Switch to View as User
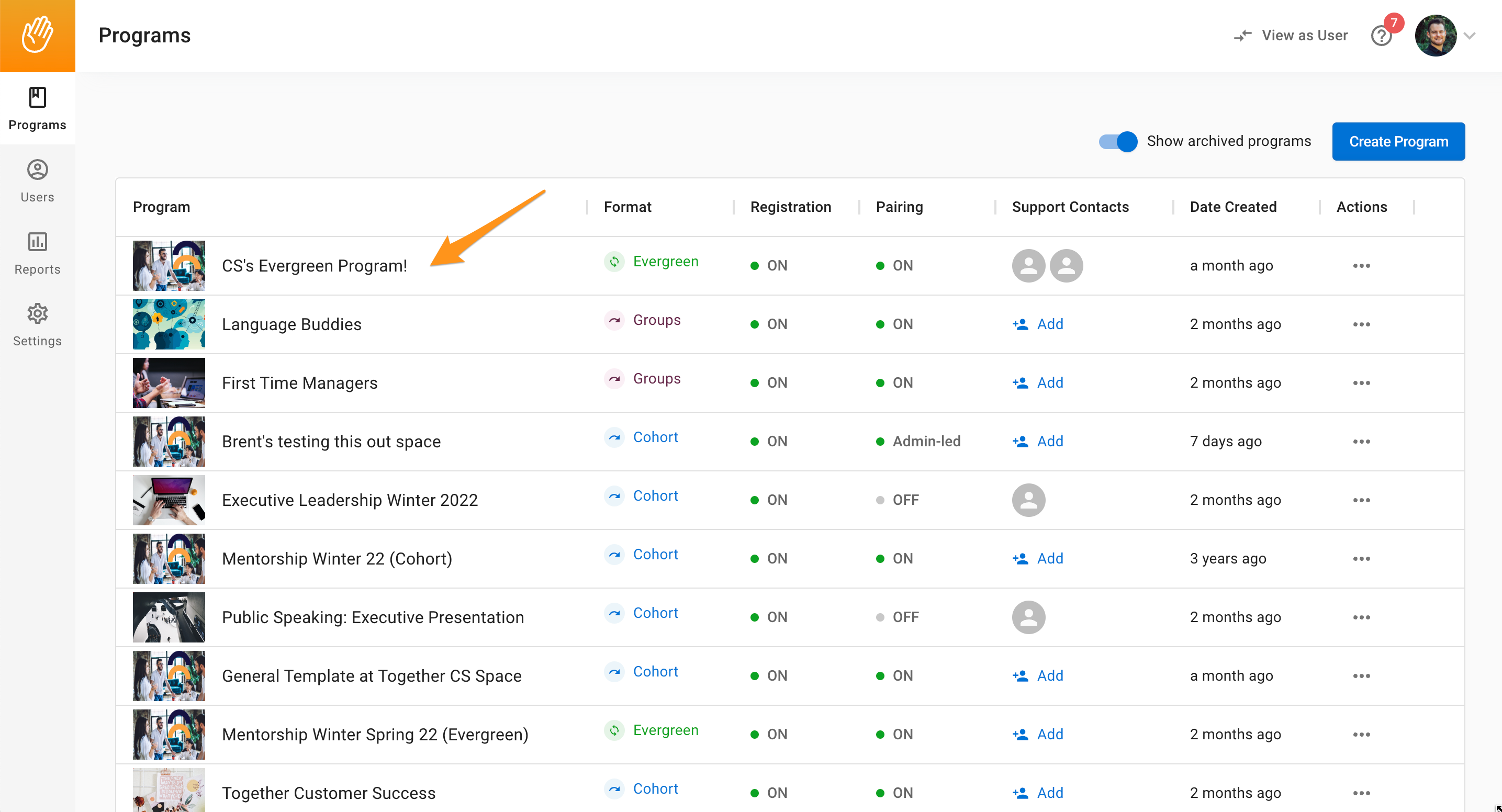The height and width of the screenshot is (812, 1502). pos(1291,36)
